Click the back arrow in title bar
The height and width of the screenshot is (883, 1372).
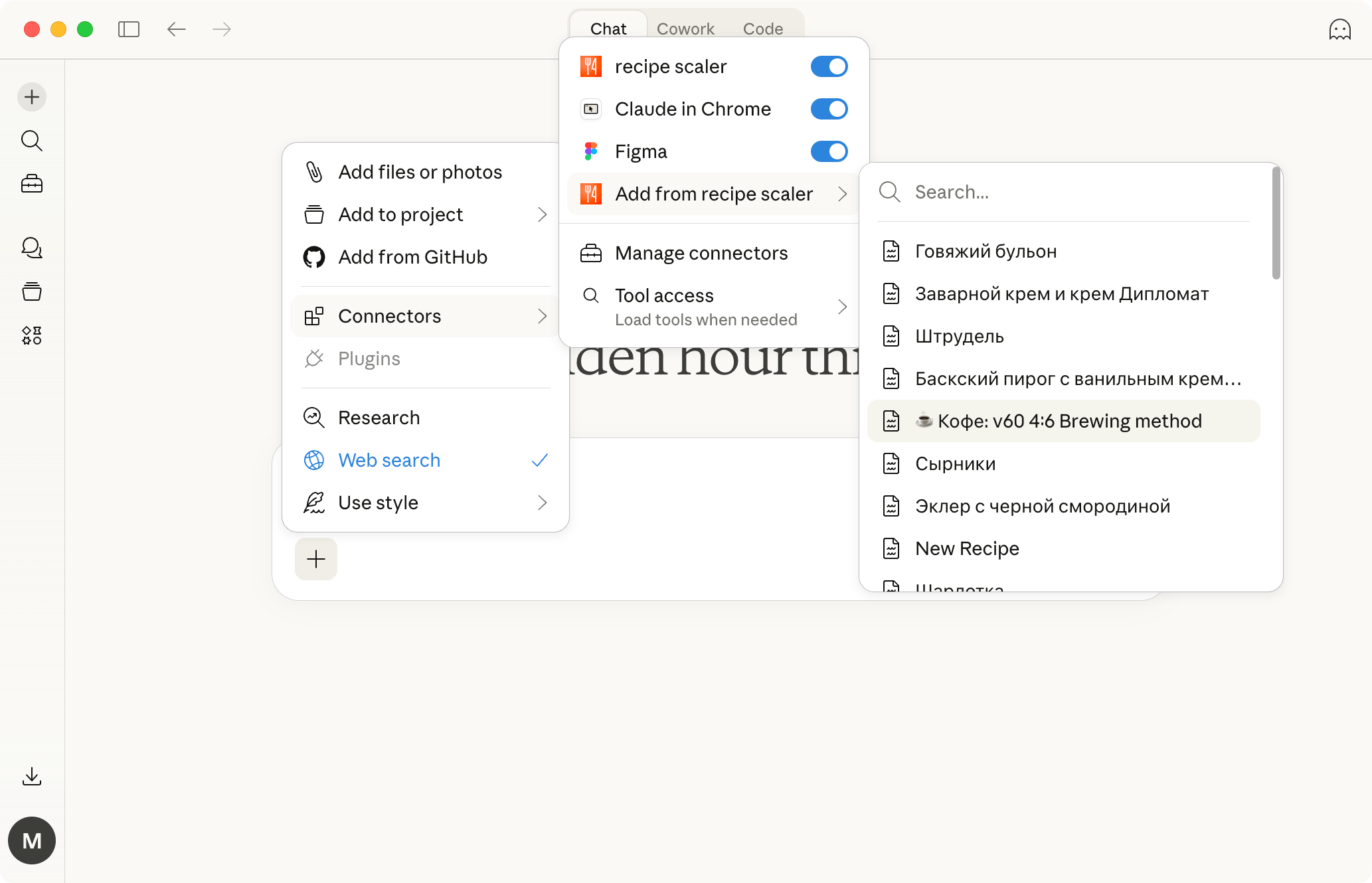[176, 29]
